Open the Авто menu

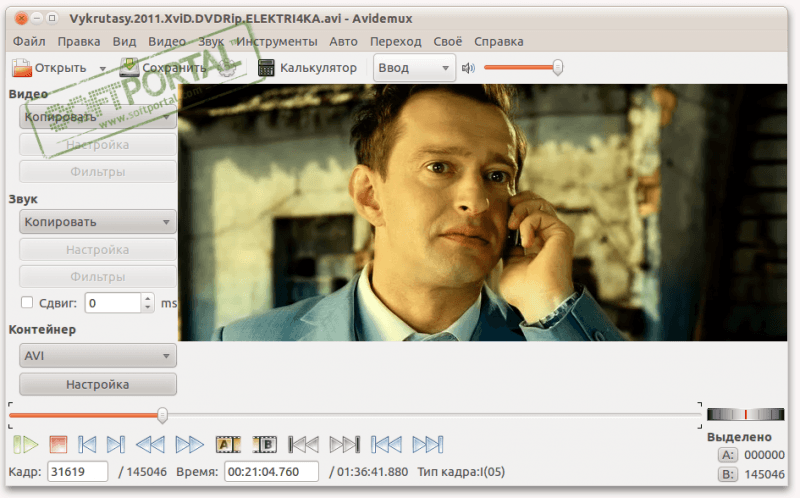coord(343,41)
